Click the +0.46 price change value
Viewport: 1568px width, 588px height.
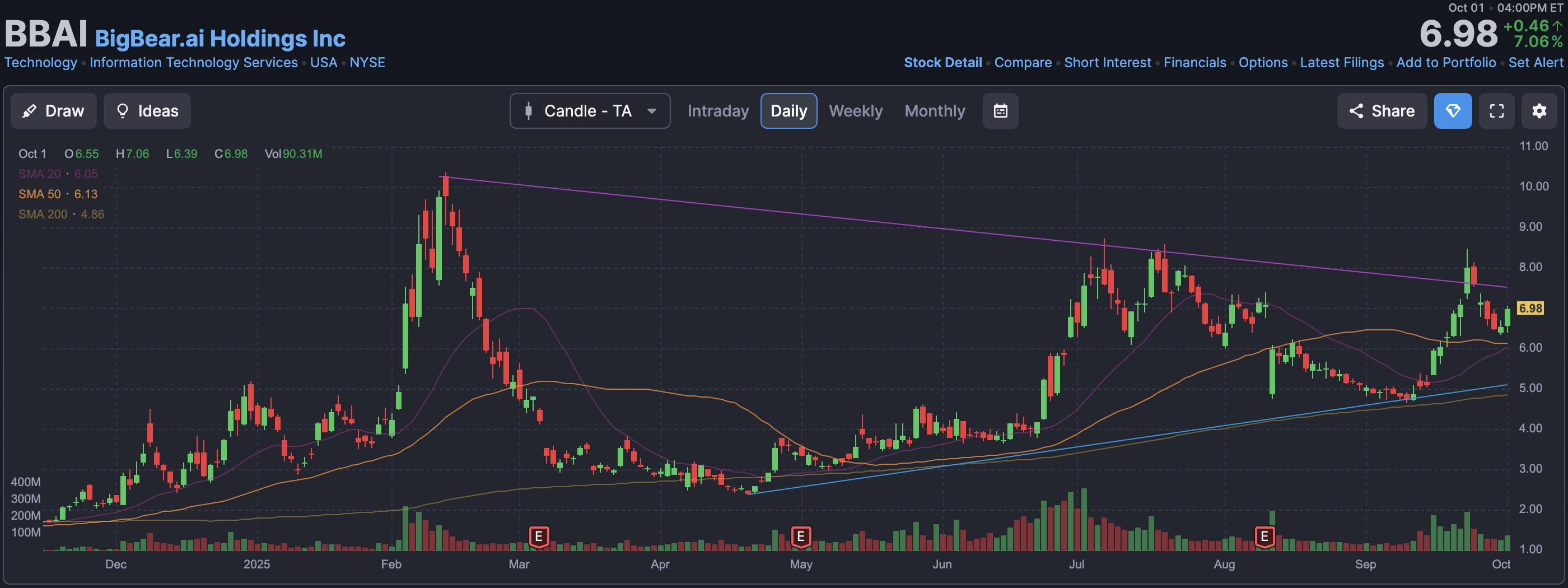[1525, 26]
